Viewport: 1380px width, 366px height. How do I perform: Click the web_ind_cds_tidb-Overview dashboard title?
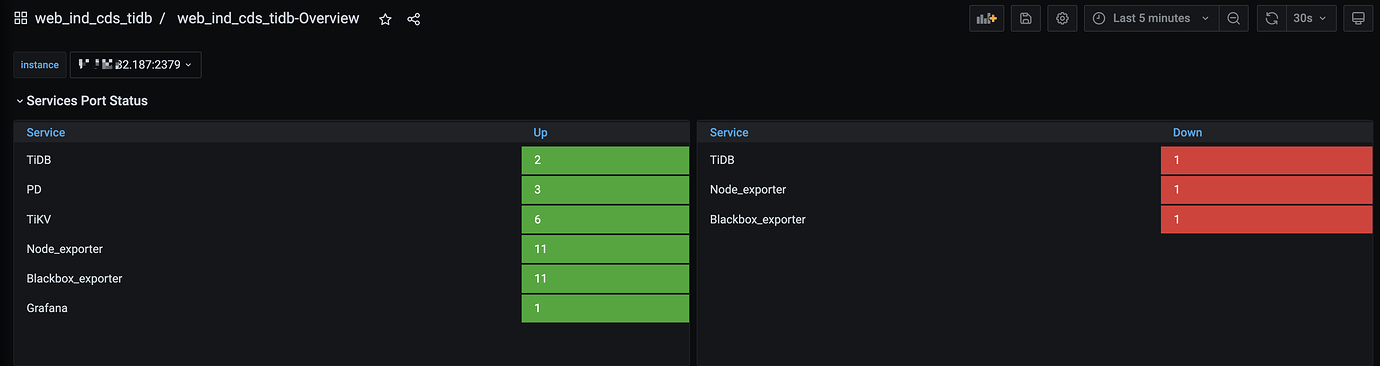tap(268, 19)
